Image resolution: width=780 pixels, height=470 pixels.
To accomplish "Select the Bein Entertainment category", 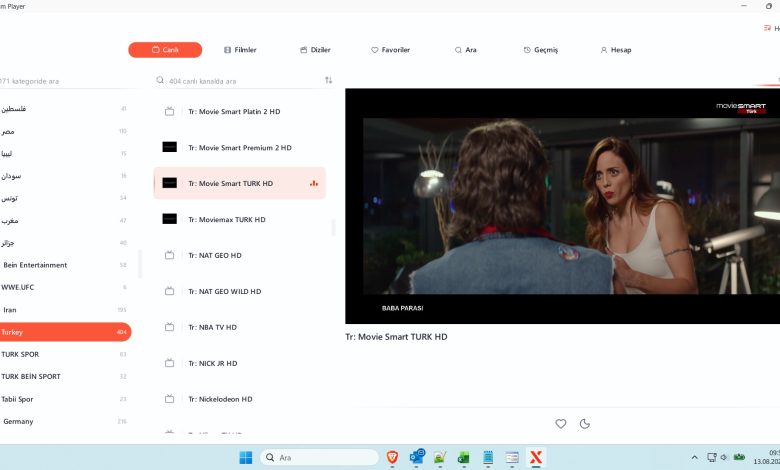I will click(65, 265).
